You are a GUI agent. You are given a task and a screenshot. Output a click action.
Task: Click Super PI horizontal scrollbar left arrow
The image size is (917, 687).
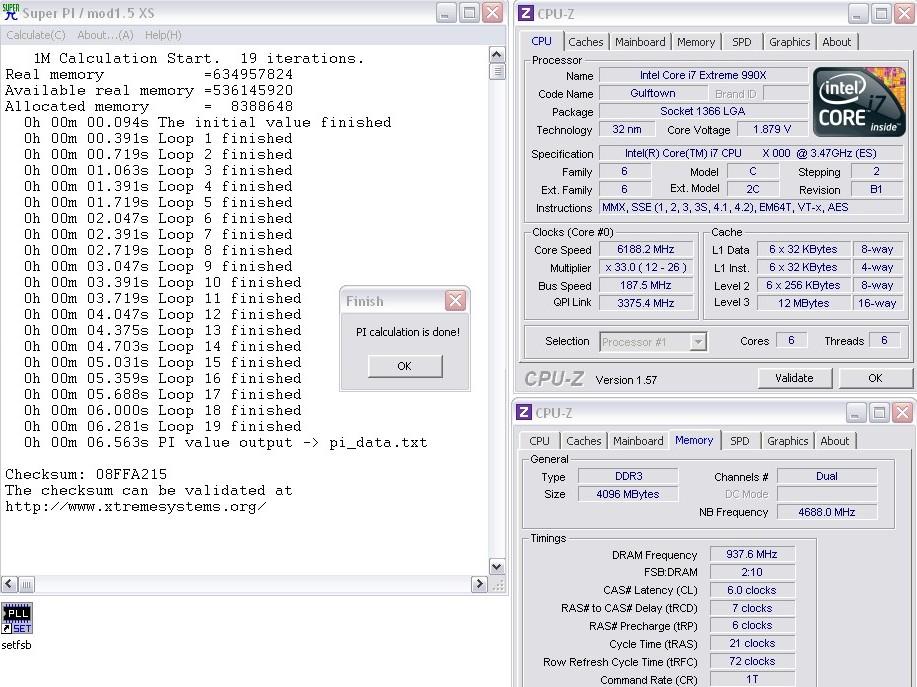click(x=9, y=584)
